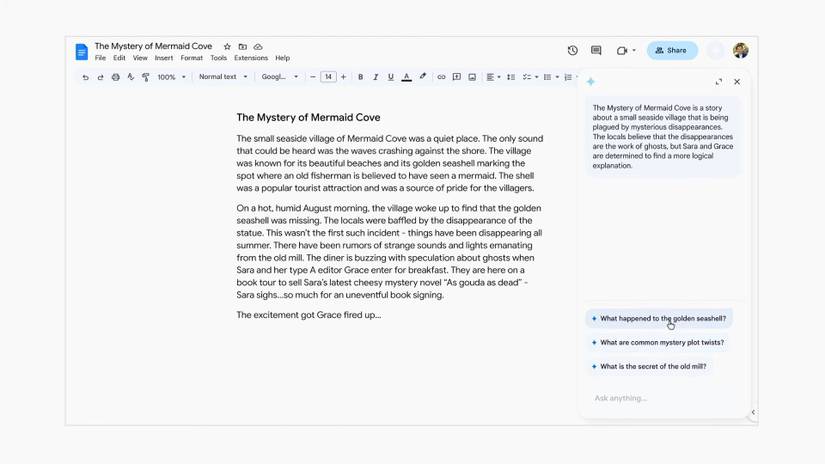
Task: Insert an image from toolbar
Action: (x=472, y=77)
